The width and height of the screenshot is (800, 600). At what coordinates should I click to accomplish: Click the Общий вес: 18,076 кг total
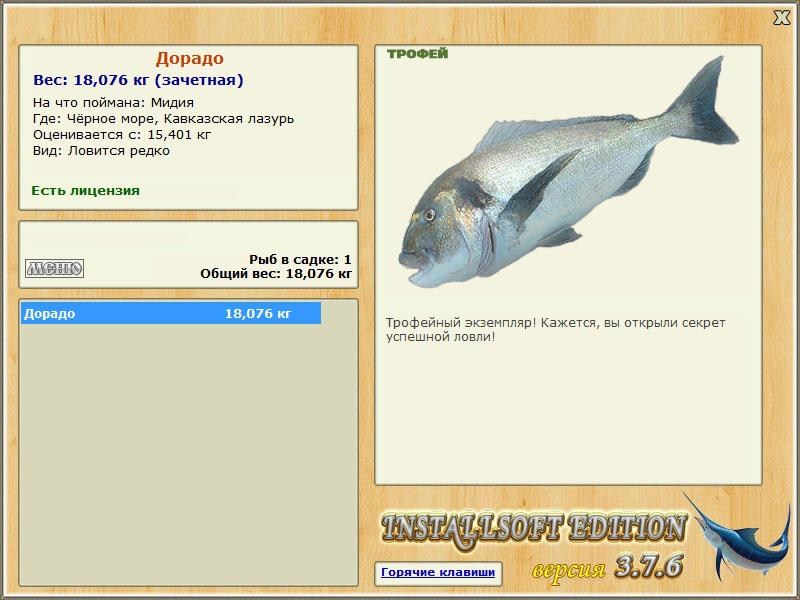pos(276,273)
